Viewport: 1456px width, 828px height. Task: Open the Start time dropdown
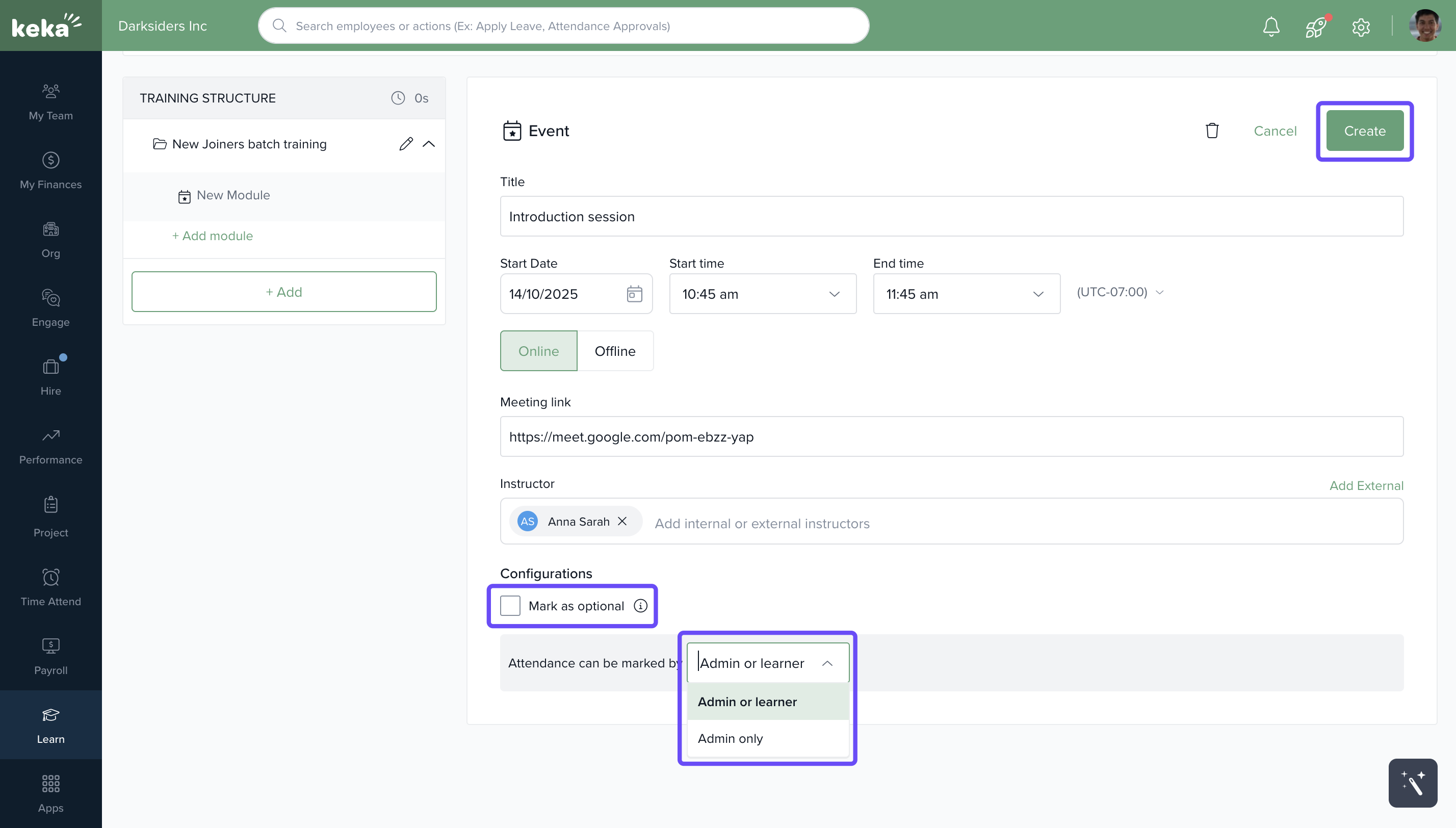762,294
